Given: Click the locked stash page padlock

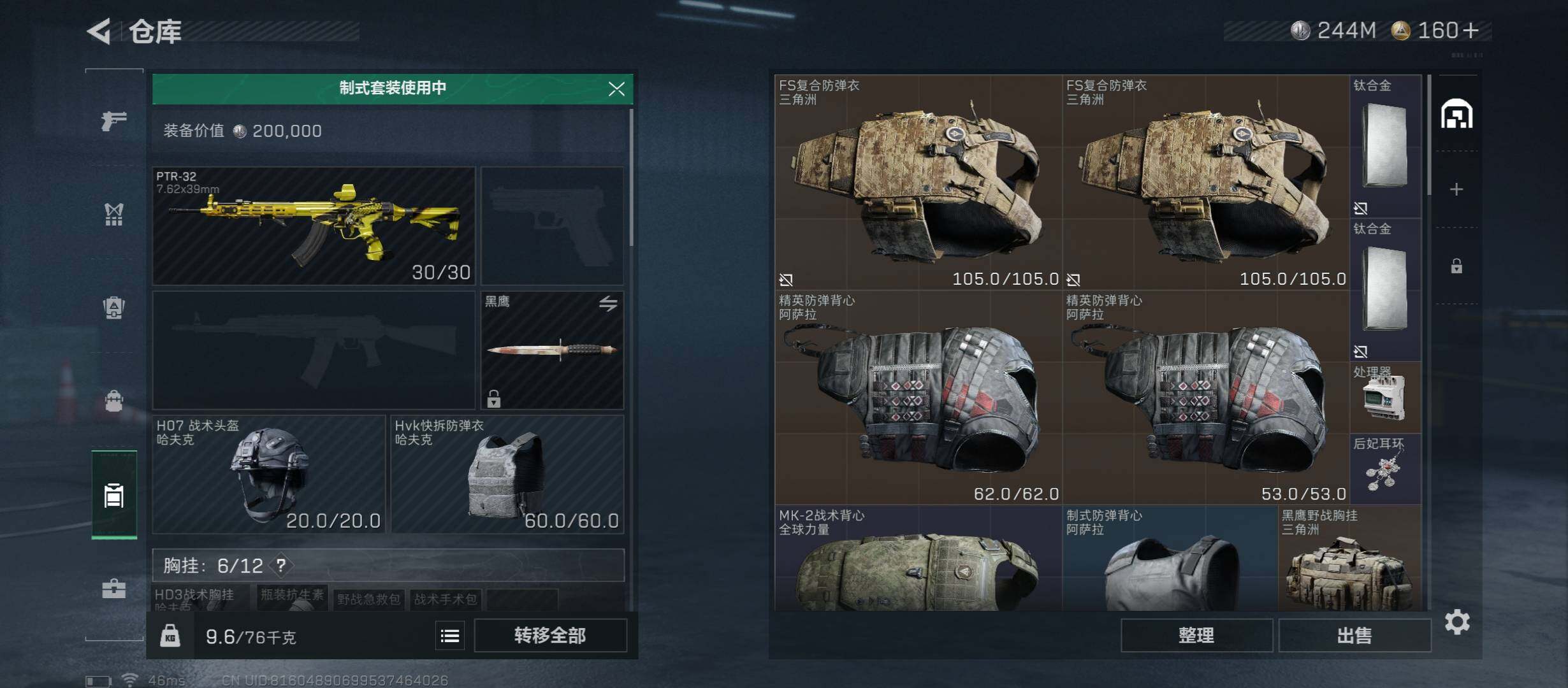Looking at the screenshot, I should (1456, 266).
